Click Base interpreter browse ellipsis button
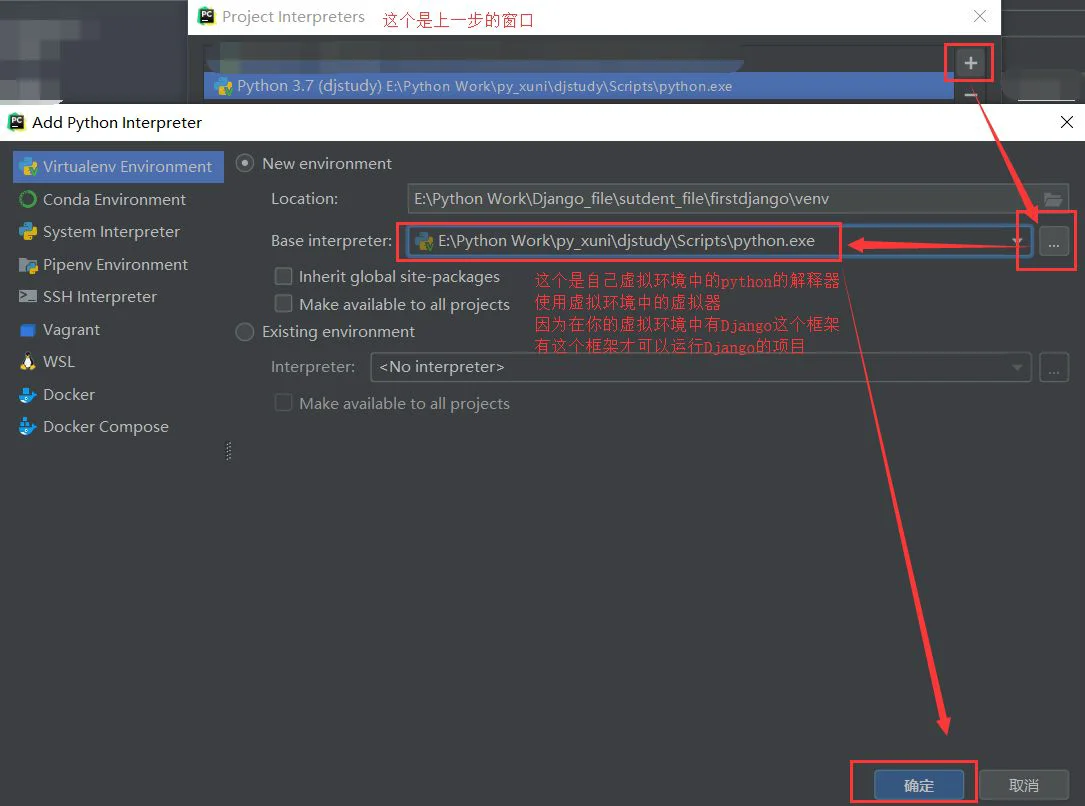Screen dimensions: 1085x806 pyautogui.click(x=1054, y=241)
